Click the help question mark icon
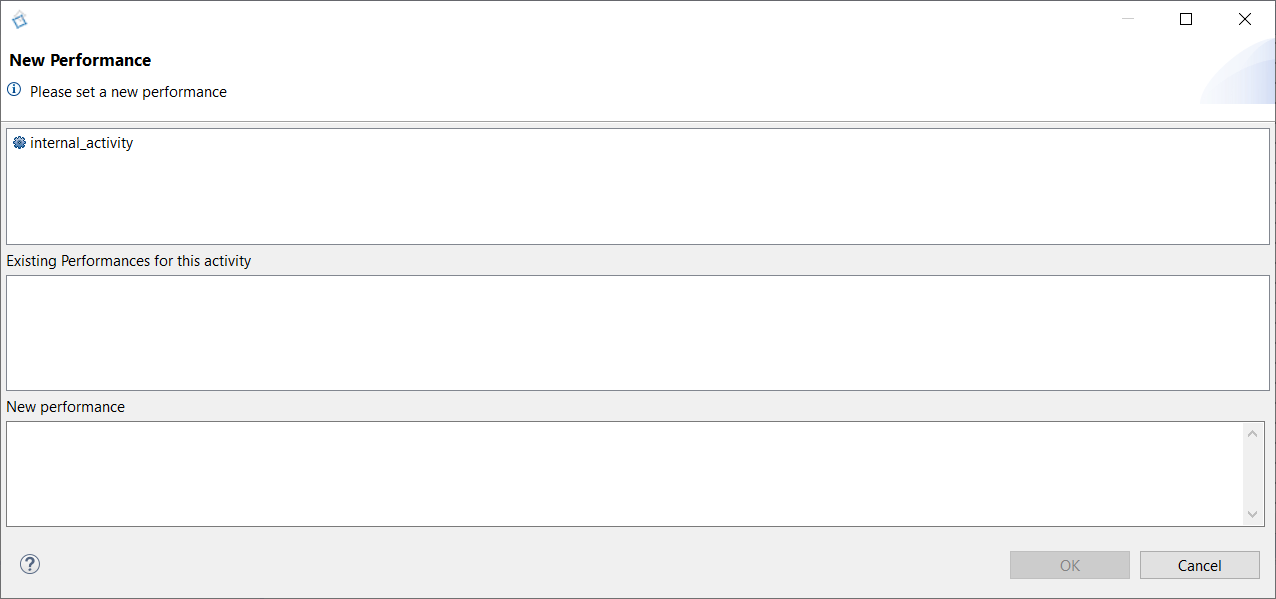This screenshot has width=1276, height=599. click(30, 564)
